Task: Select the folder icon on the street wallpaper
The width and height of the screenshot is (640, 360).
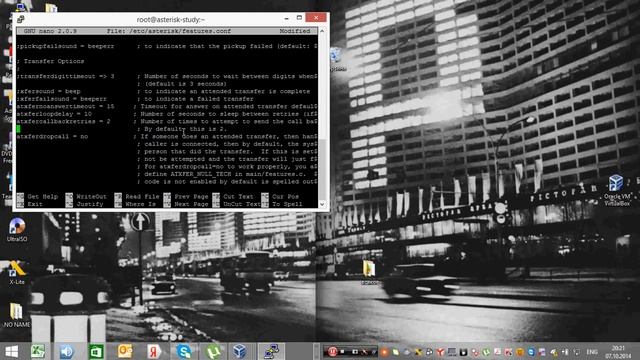Action: [369, 272]
